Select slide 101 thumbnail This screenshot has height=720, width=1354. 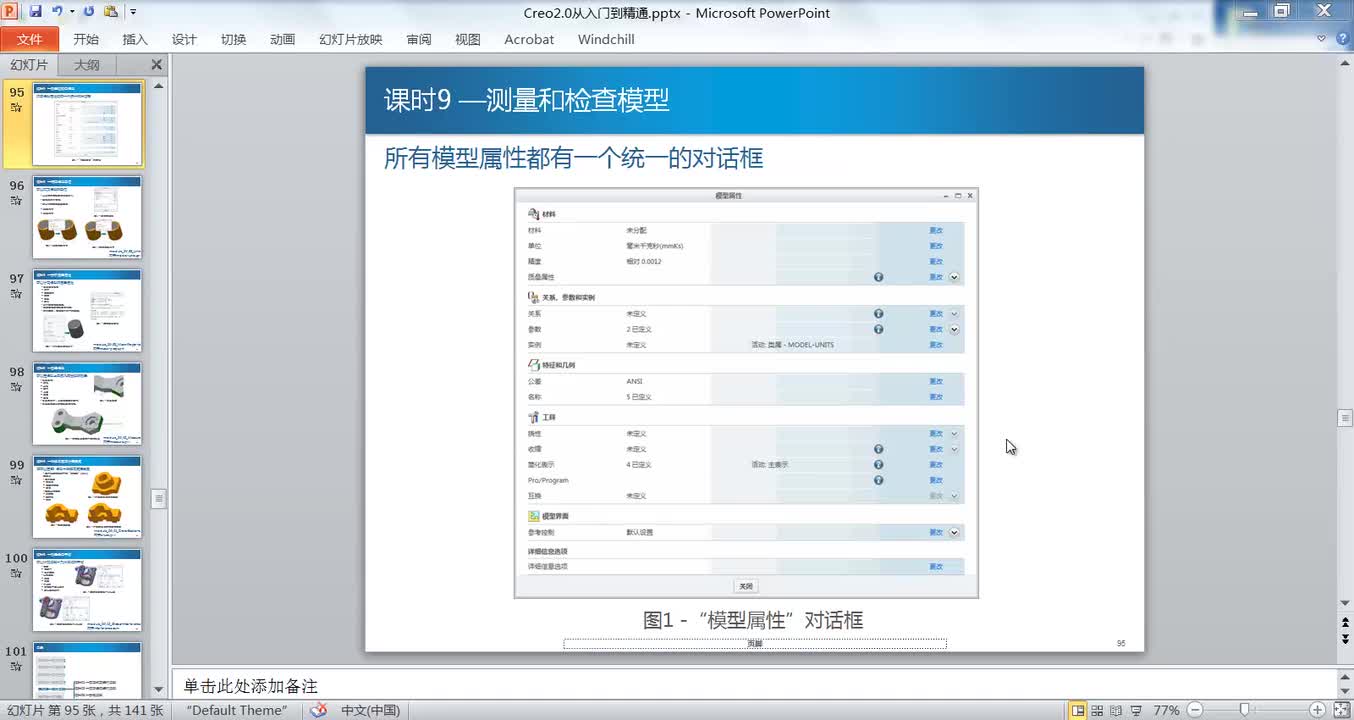(88, 670)
